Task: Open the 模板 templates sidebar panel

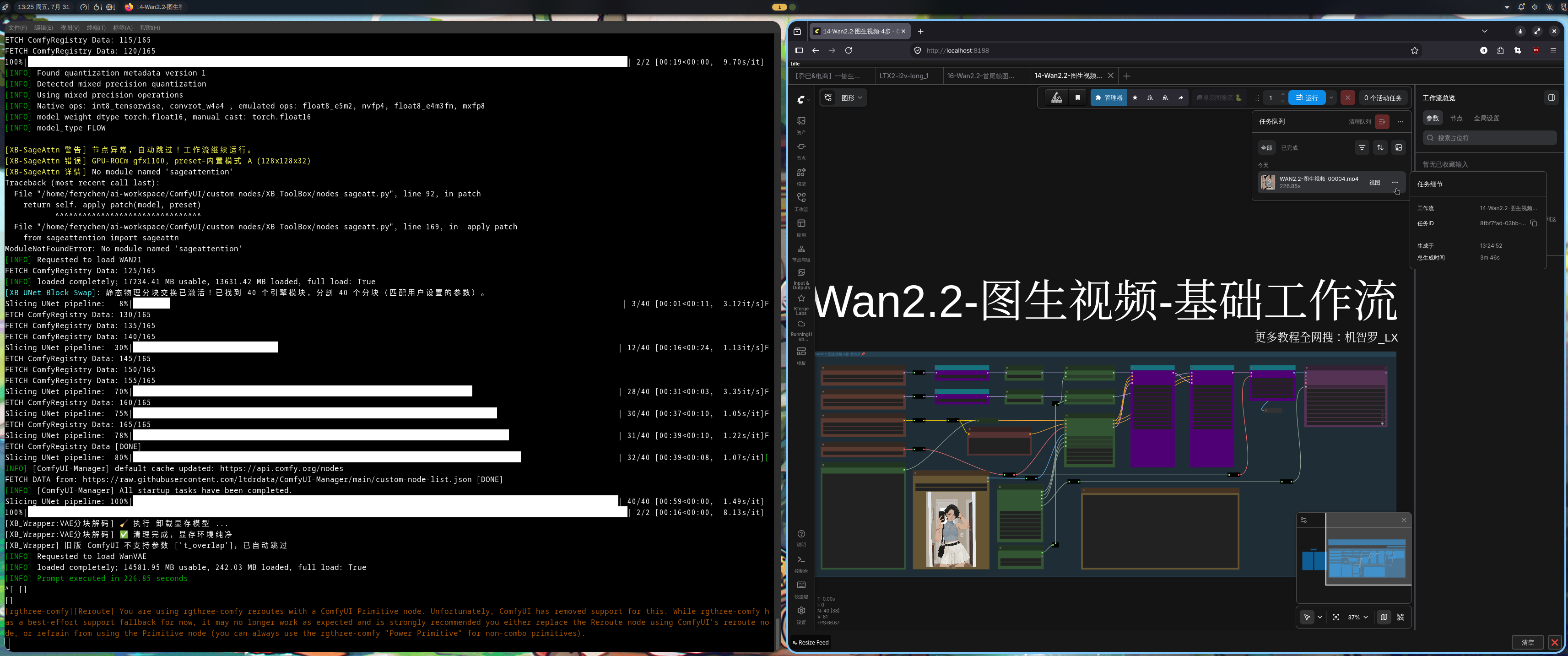Action: 801,355
